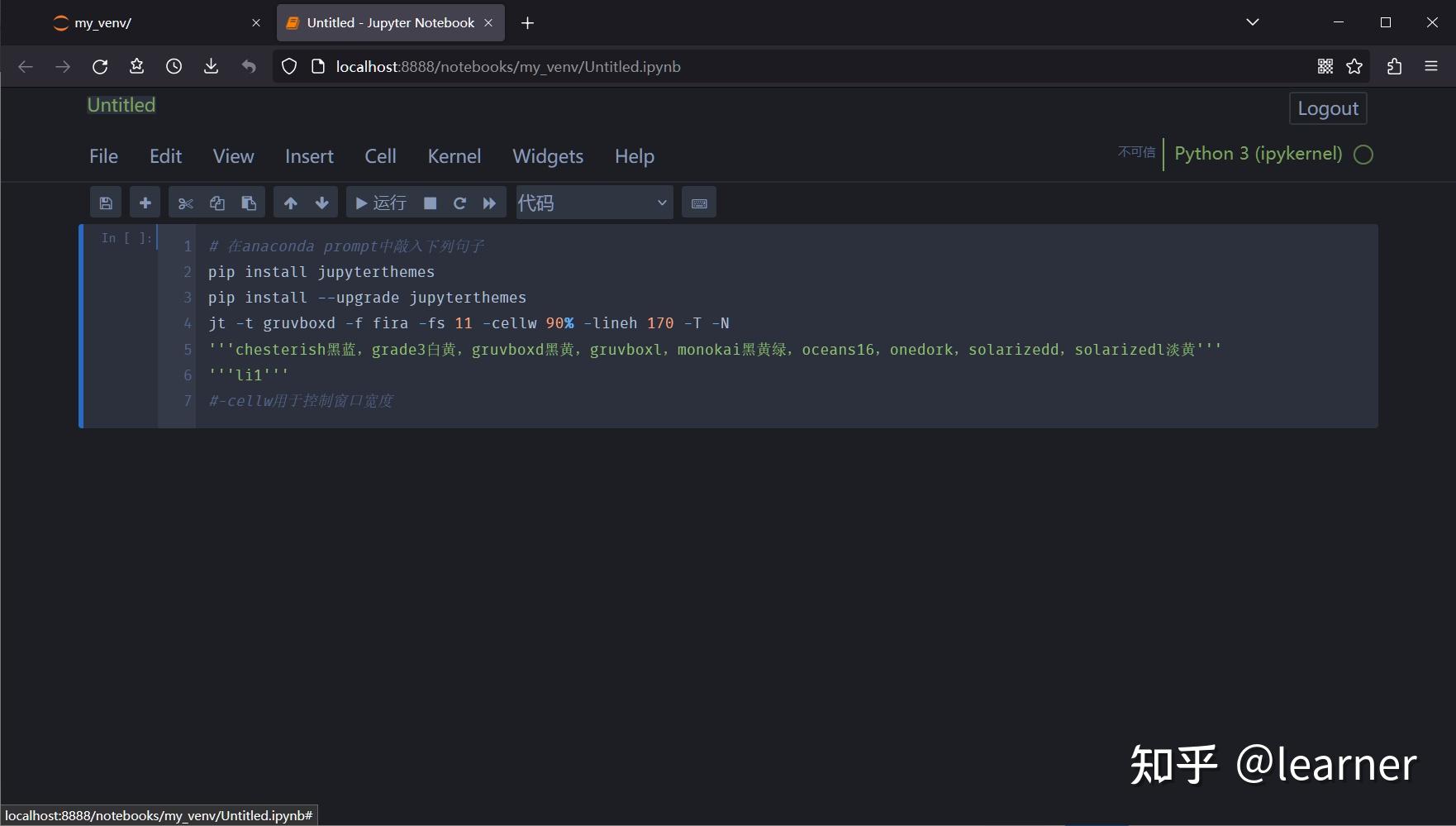Open the Firefox hamburger menu
This screenshot has height=826, width=1456.
(x=1431, y=66)
